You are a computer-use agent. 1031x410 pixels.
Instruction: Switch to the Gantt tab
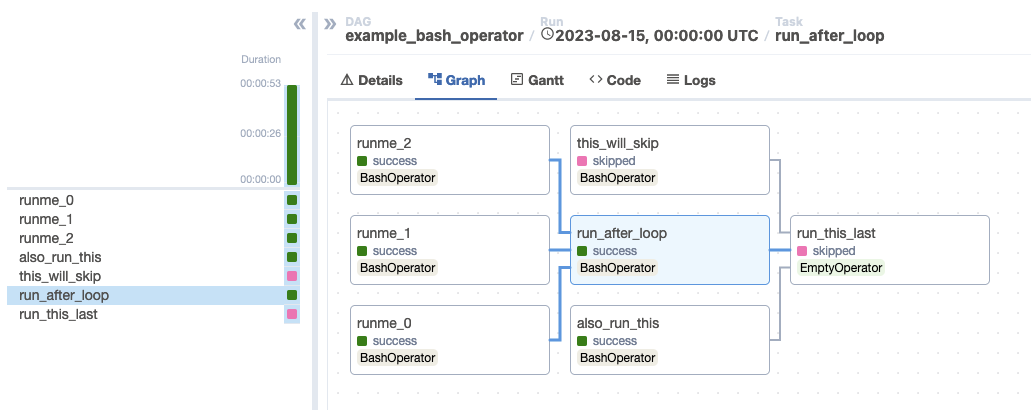[x=537, y=80]
